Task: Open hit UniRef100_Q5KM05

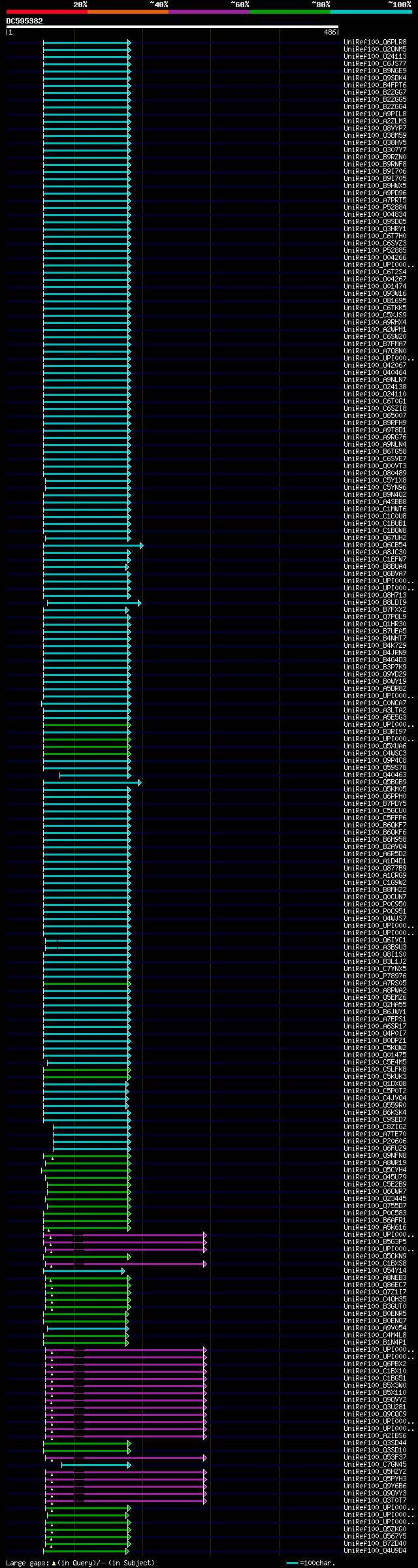Action: coord(375,790)
